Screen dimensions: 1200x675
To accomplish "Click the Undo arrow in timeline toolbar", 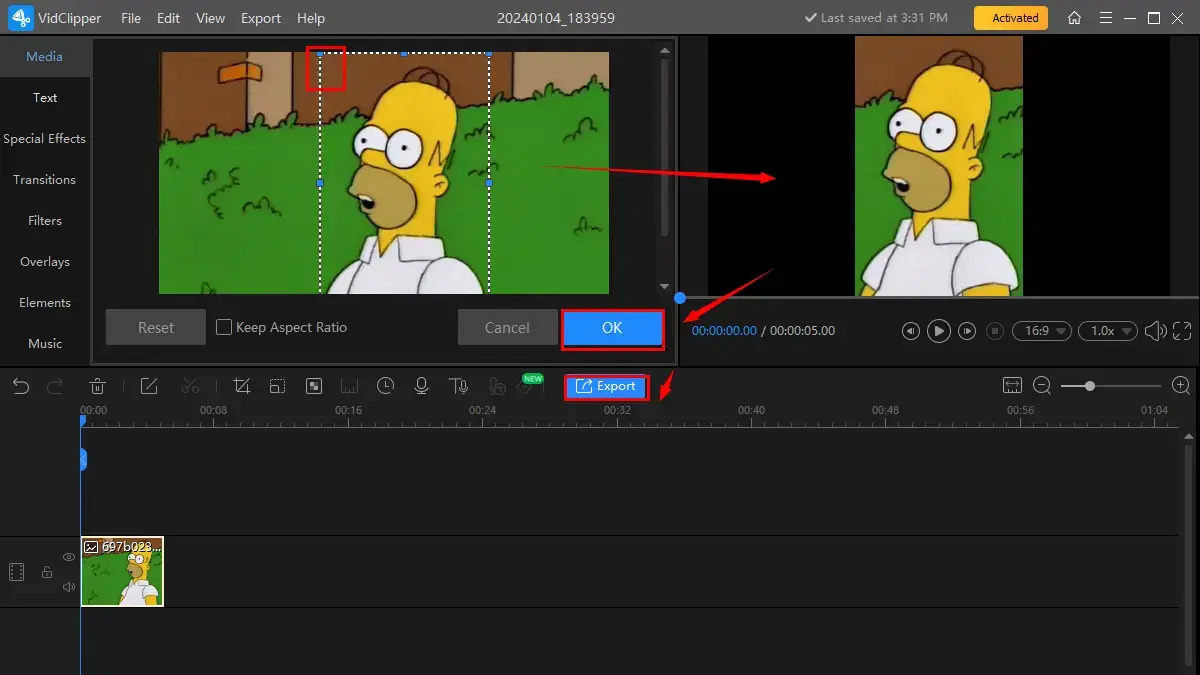I will pyautogui.click(x=21, y=386).
